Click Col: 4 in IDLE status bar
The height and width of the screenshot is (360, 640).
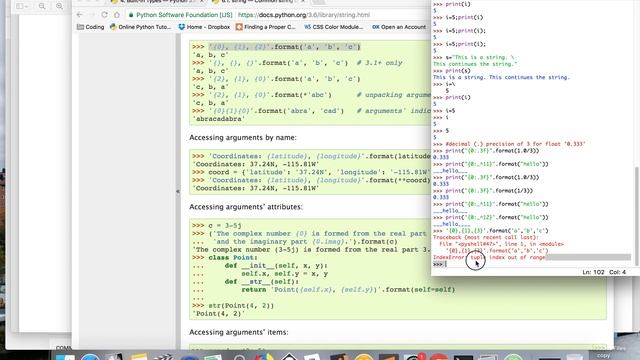(617, 272)
